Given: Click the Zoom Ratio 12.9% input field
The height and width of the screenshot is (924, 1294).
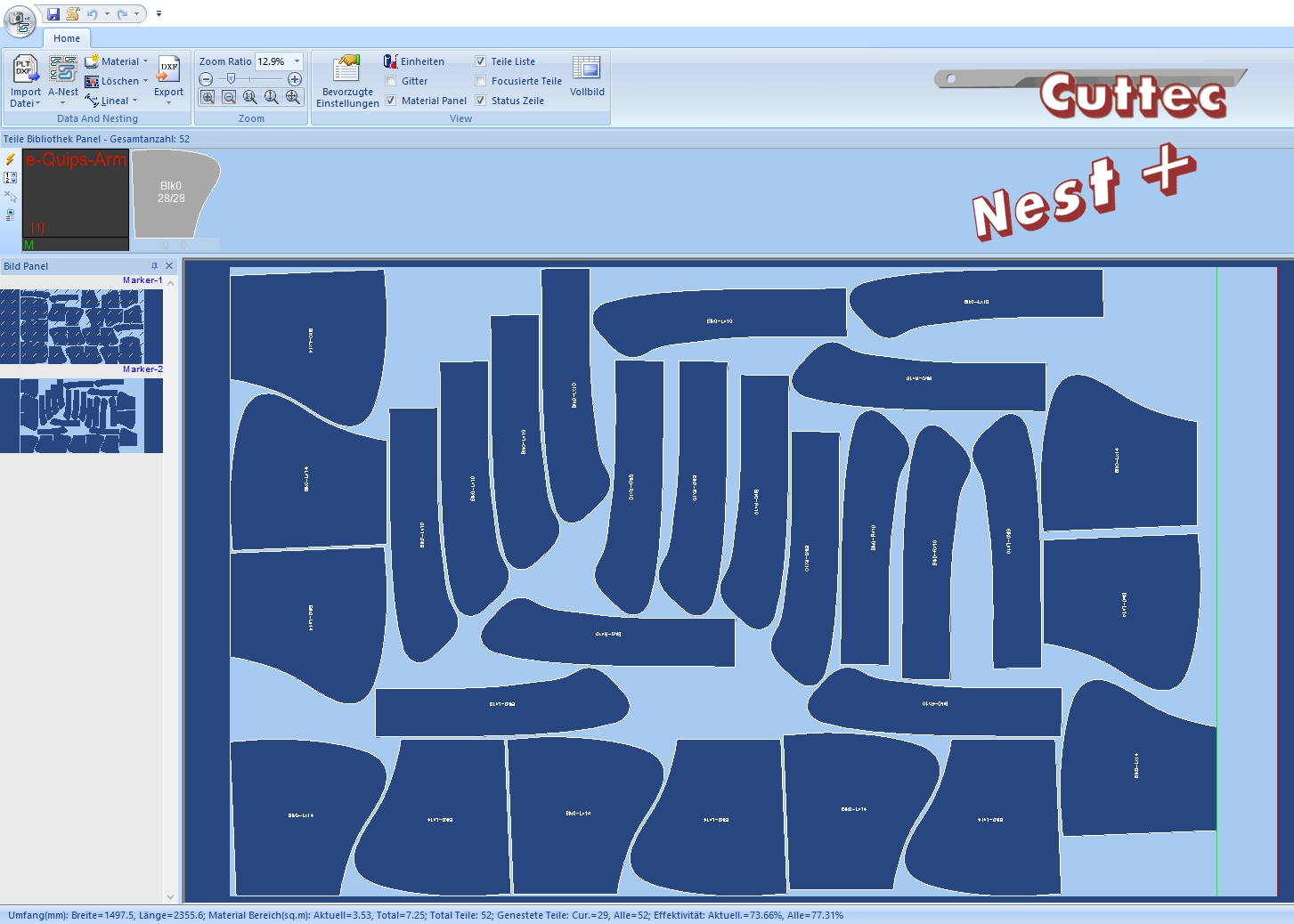Looking at the screenshot, I should tap(272, 61).
